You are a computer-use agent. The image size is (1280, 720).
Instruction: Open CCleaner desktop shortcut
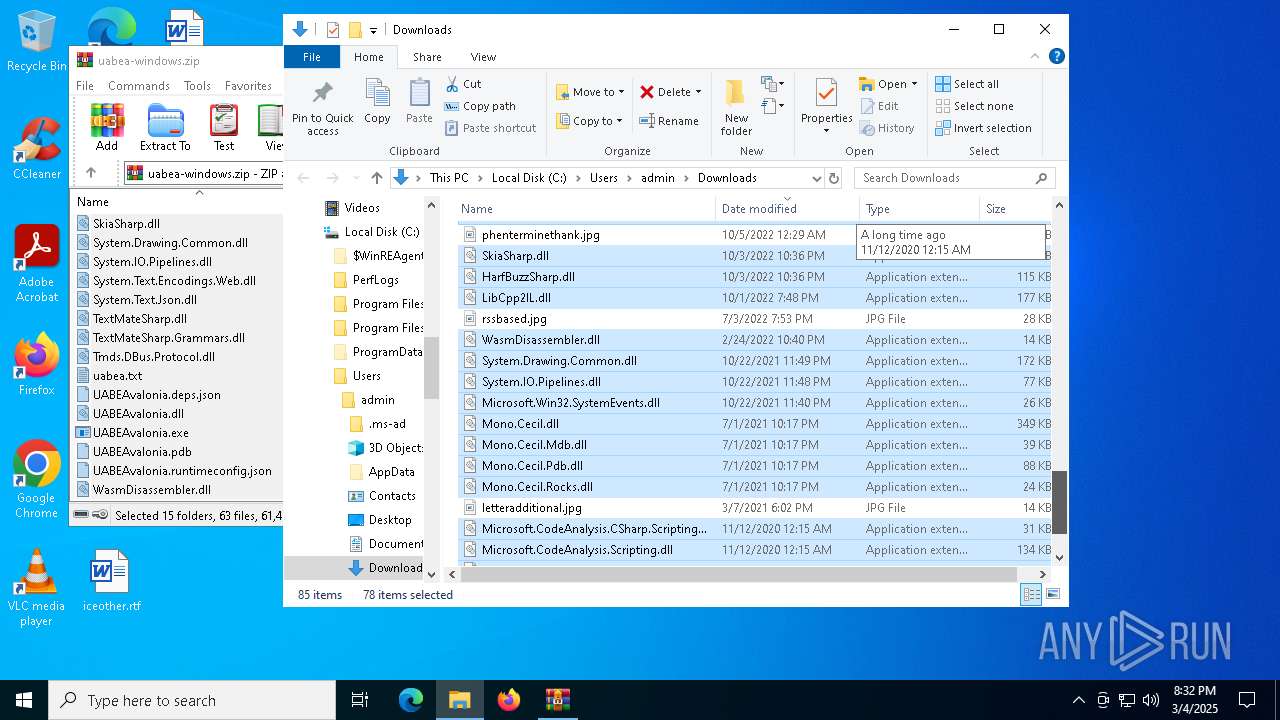(36, 149)
